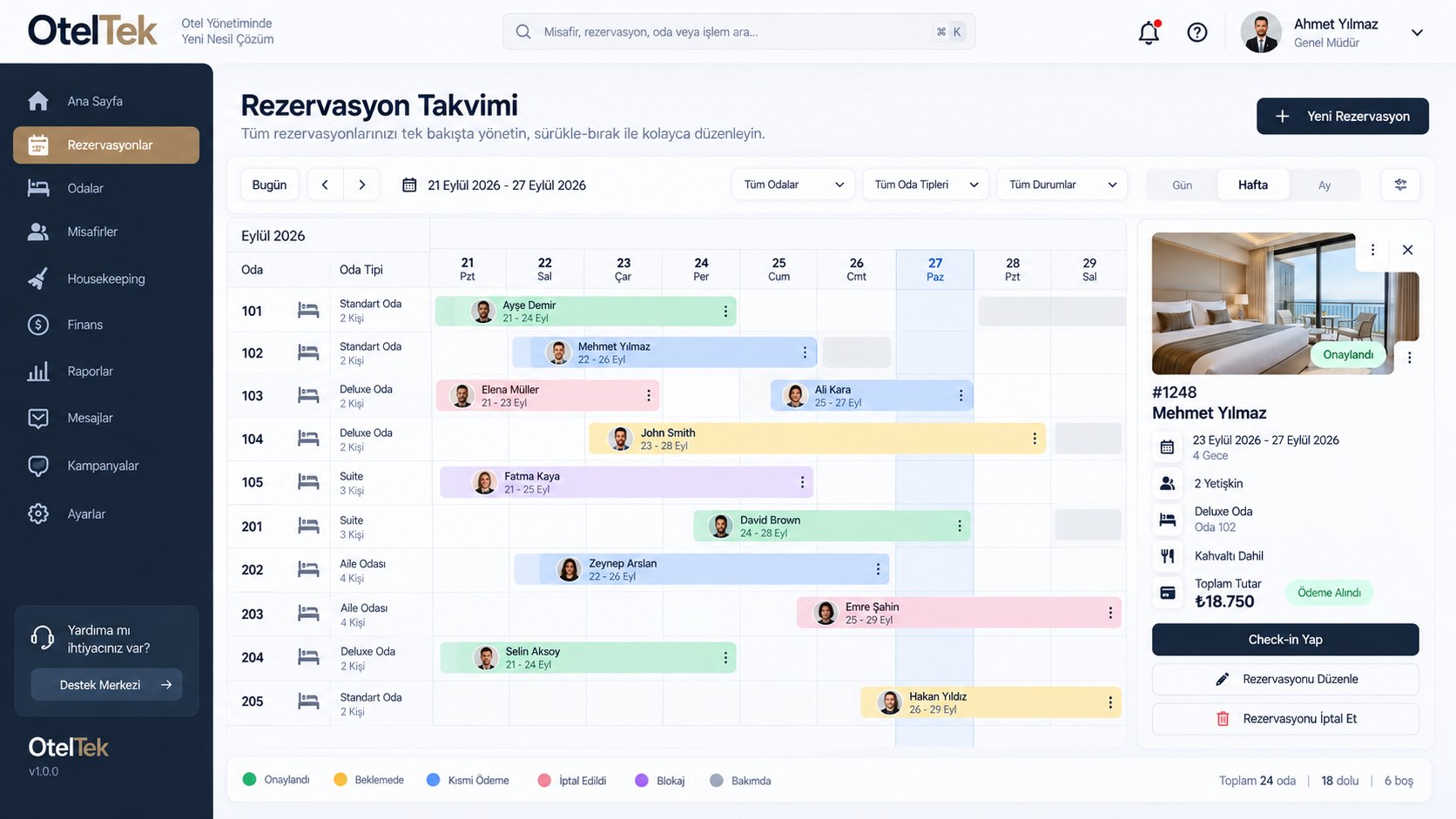
Task: Click the Ödeme Alındı status badge
Action: 1329,593
